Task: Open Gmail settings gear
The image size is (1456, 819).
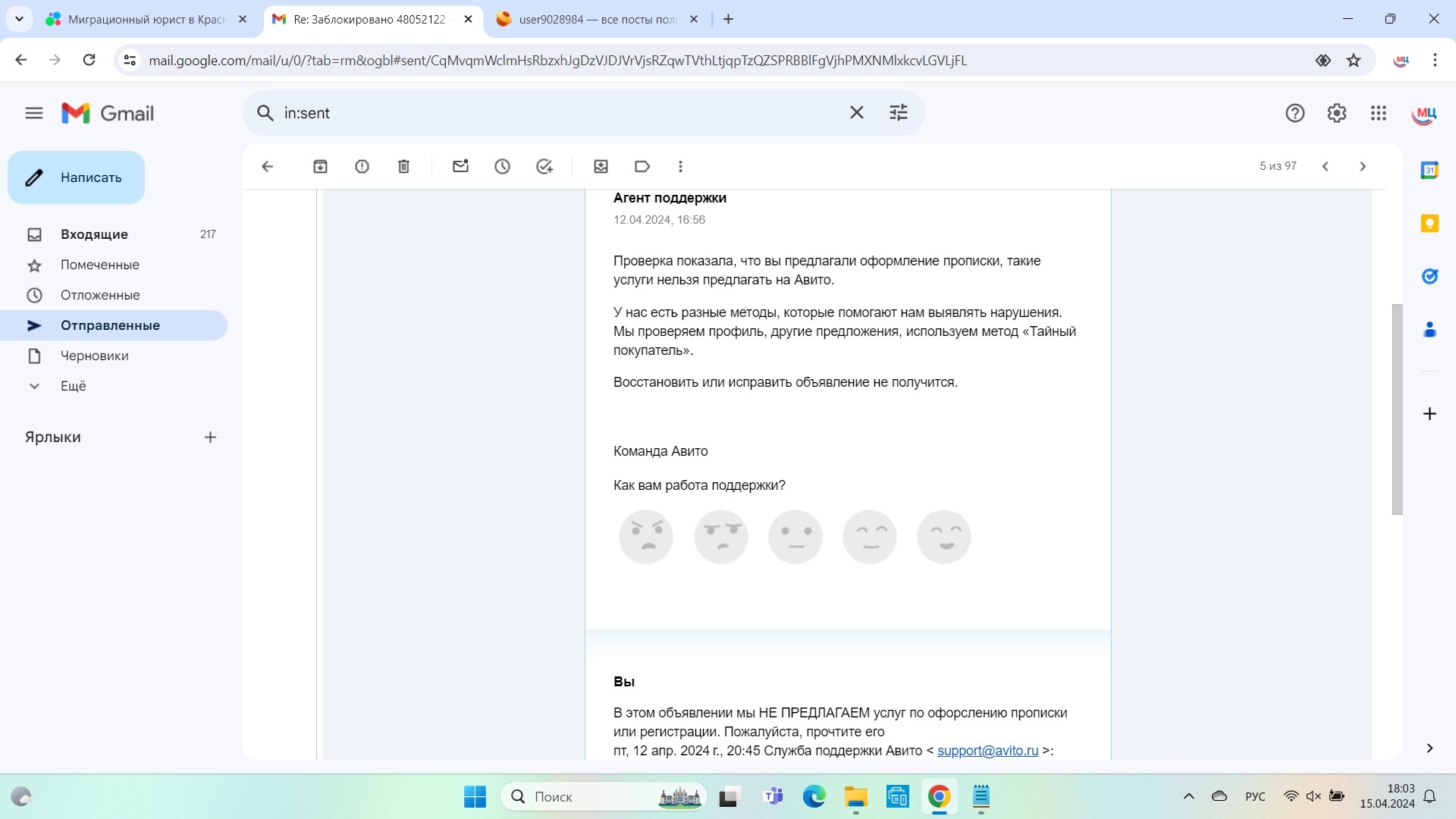Action: [x=1336, y=113]
